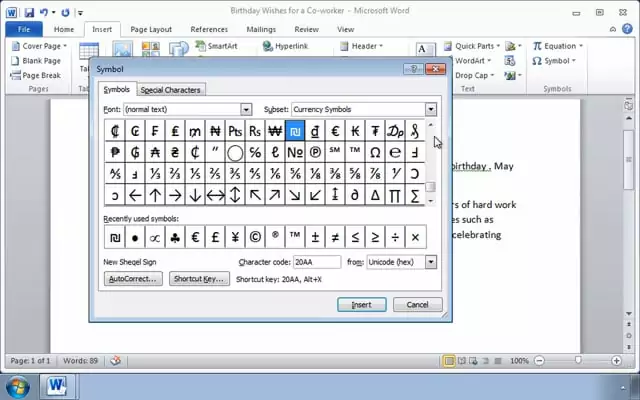Choose the left arrow symbol

[x=135, y=195]
